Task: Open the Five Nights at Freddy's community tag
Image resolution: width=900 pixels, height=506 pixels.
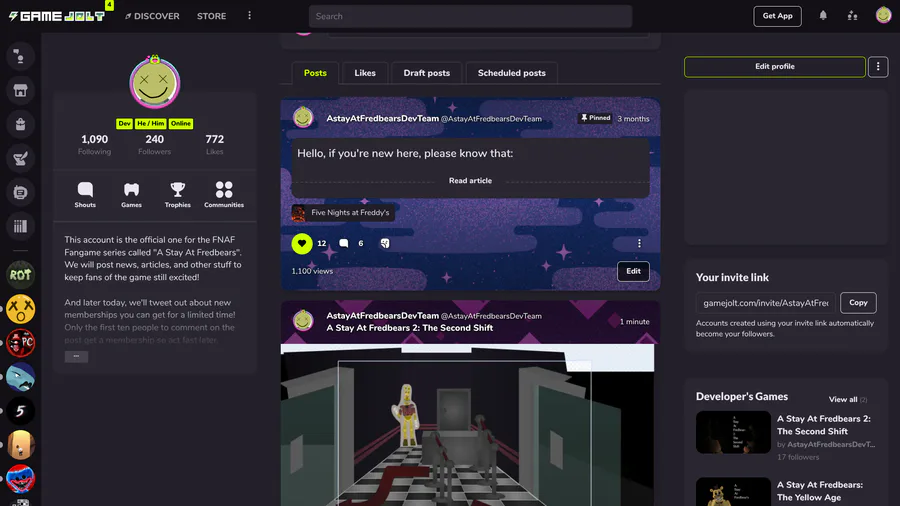Action: point(343,213)
